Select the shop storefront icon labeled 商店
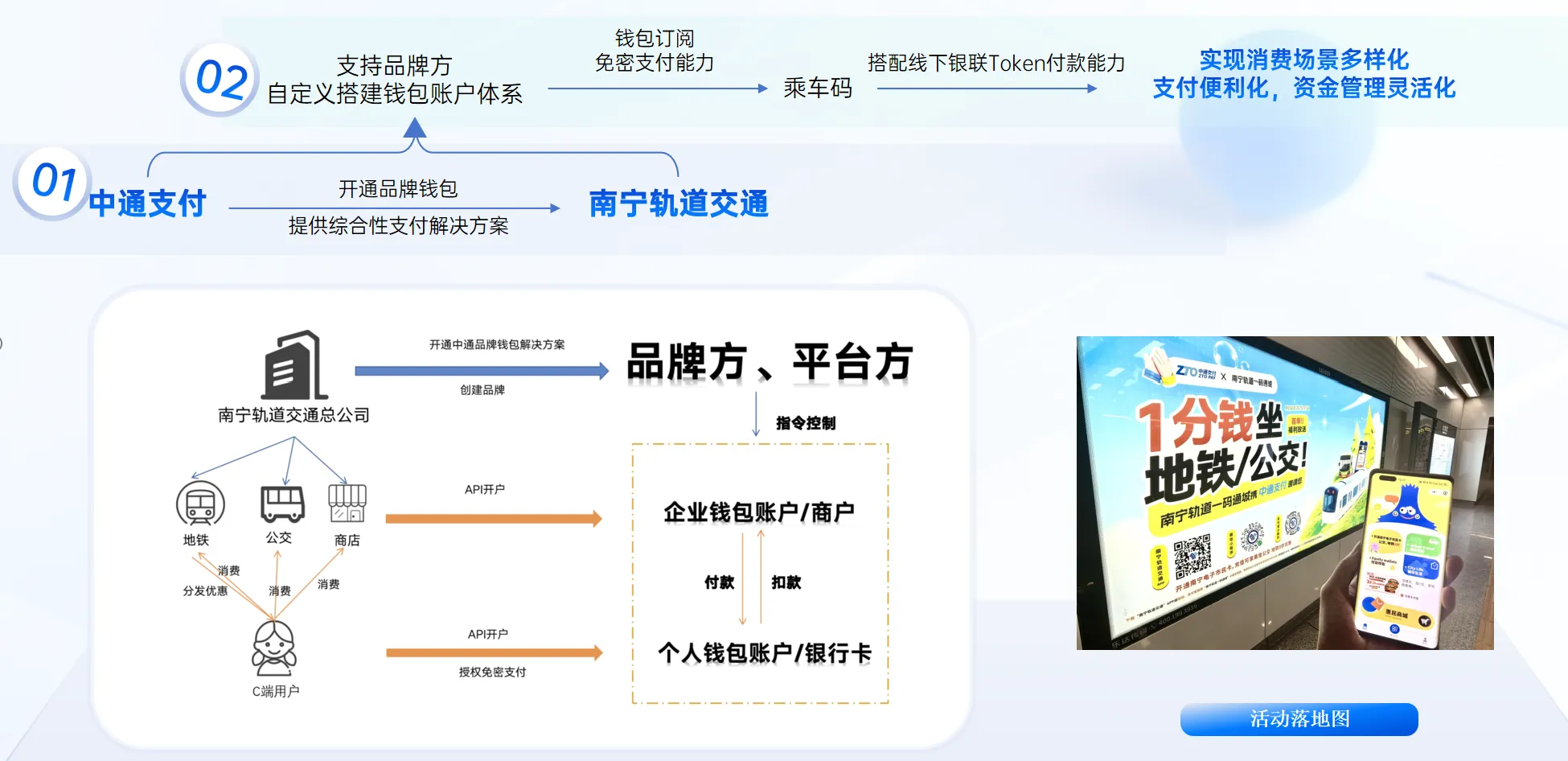This screenshot has height=761, width=1568. [347, 504]
